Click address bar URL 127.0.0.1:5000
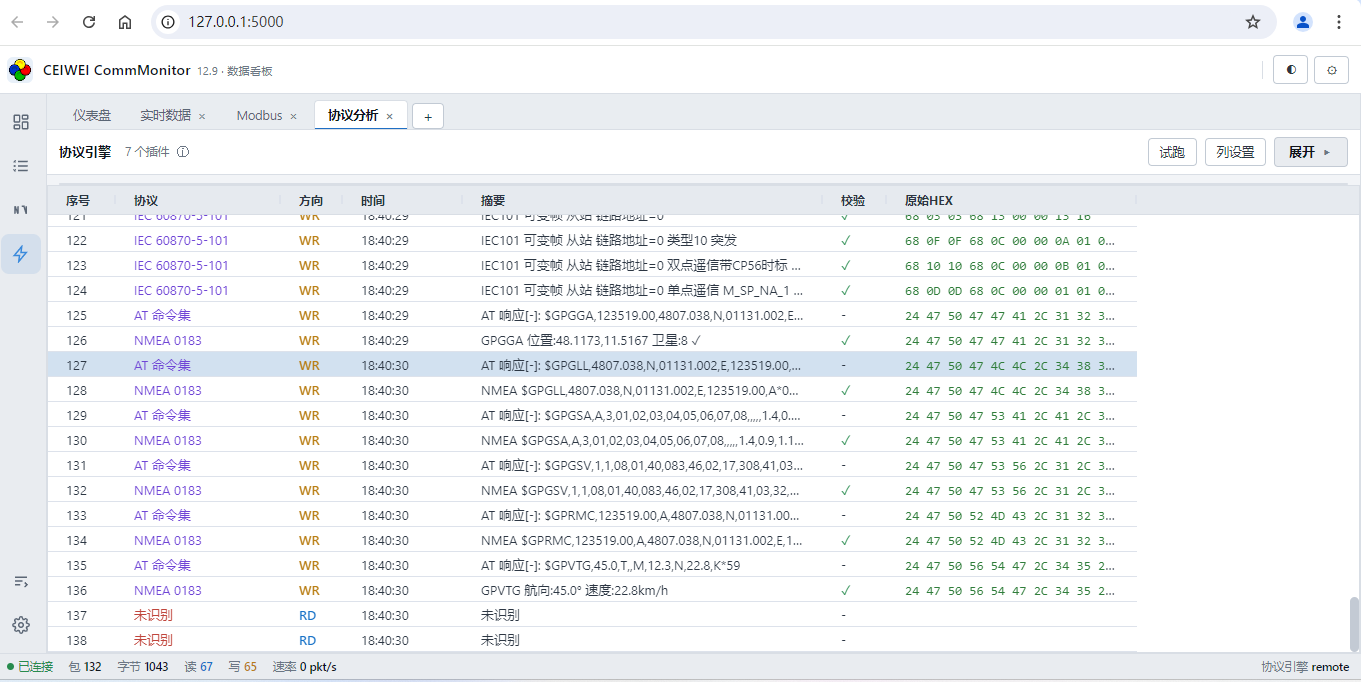Screen dimensions: 1361x682 pyautogui.click(x=236, y=22)
